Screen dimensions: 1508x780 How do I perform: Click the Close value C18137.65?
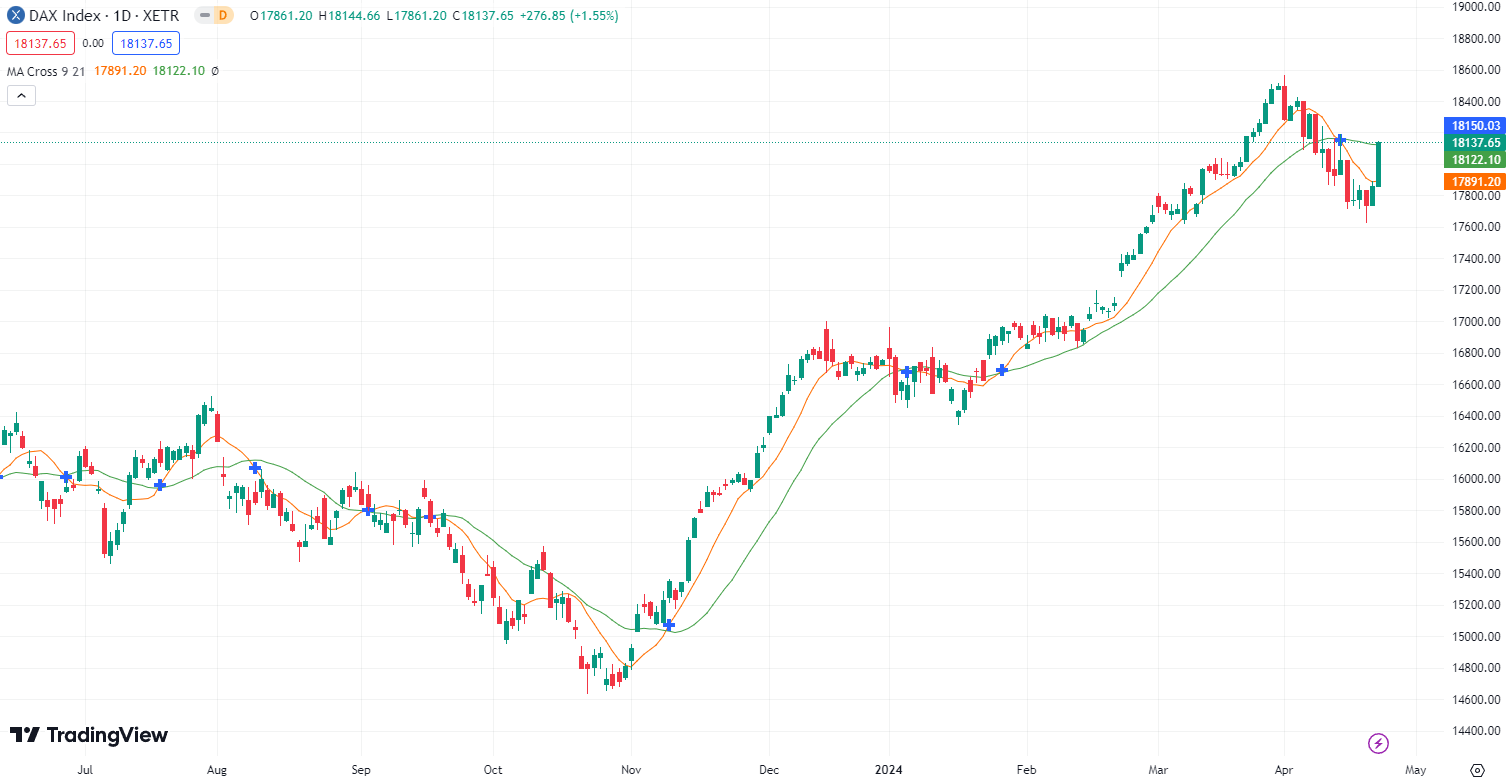(x=482, y=16)
